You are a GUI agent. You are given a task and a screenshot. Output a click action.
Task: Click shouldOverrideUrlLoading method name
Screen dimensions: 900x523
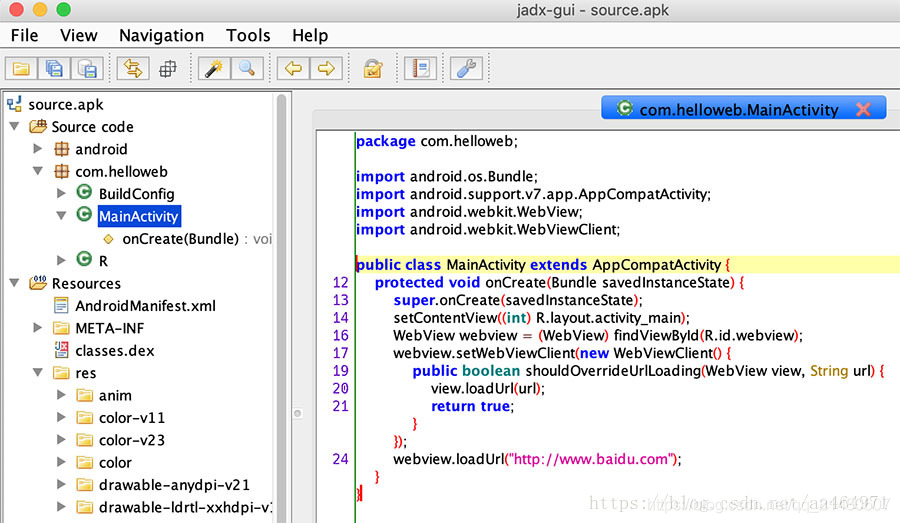(613, 371)
